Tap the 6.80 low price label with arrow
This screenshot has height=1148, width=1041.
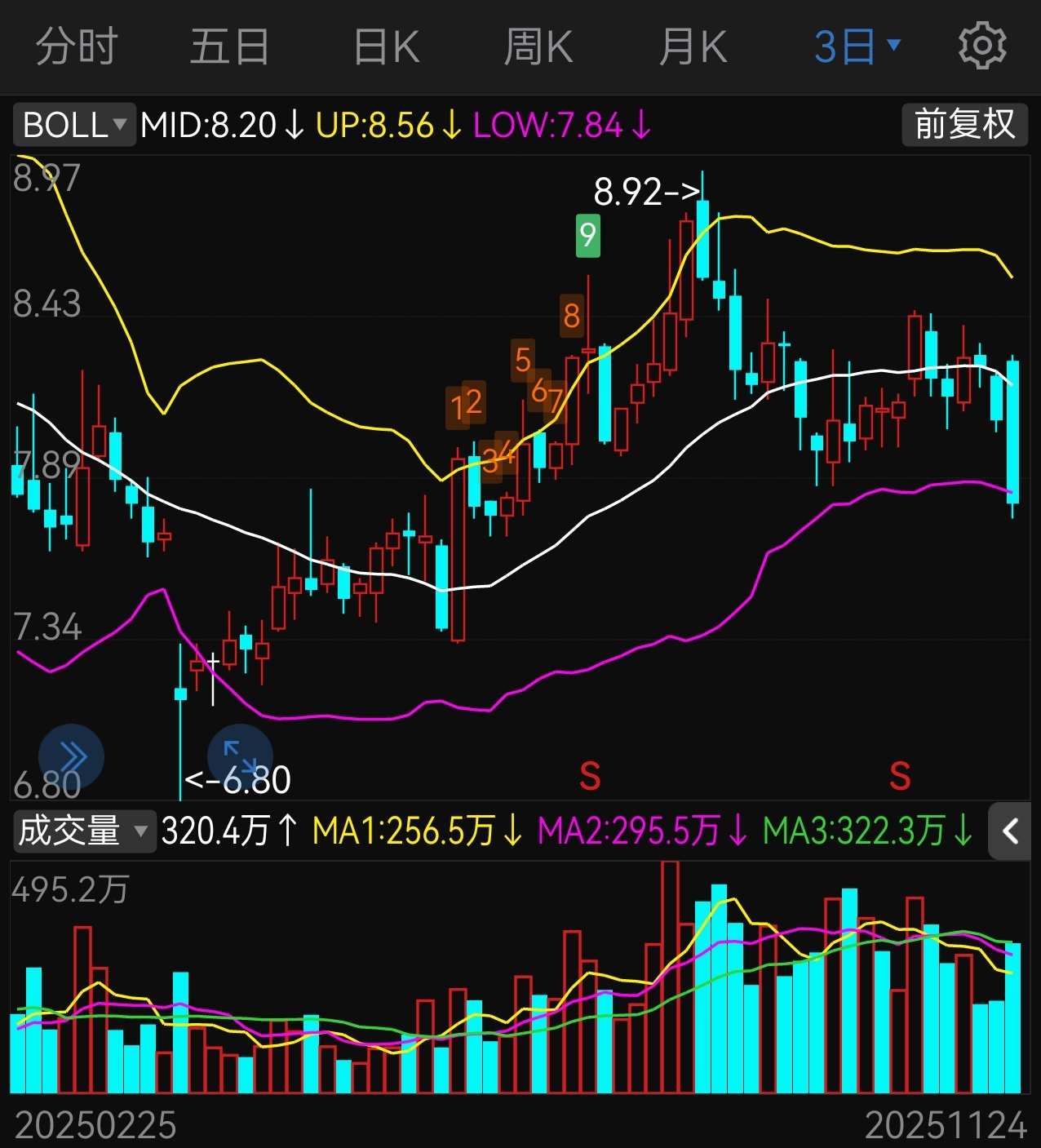(x=237, y=781)
